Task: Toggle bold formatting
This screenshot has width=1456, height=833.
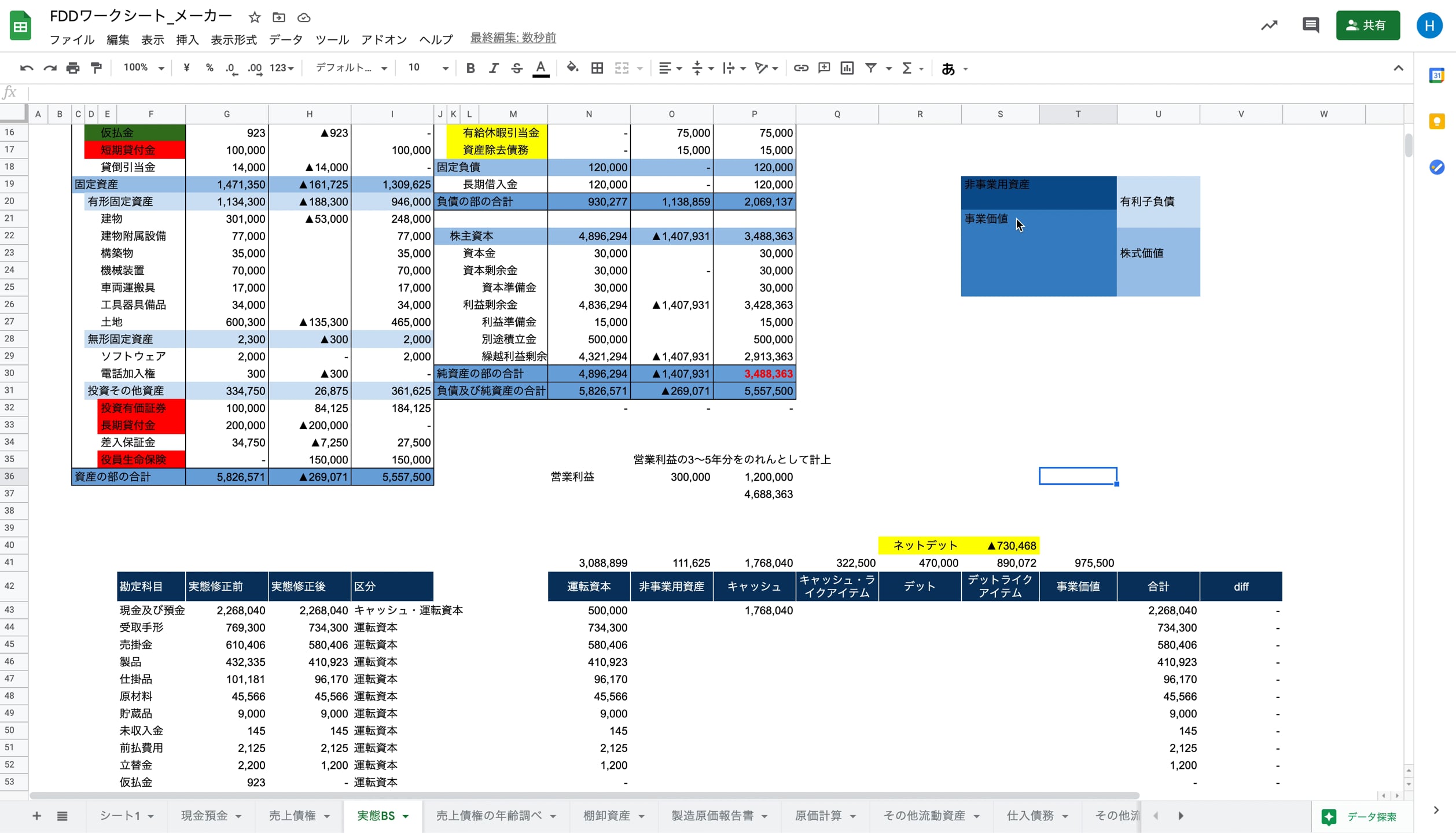Action: pyautogui.click(x=470, y=68)
